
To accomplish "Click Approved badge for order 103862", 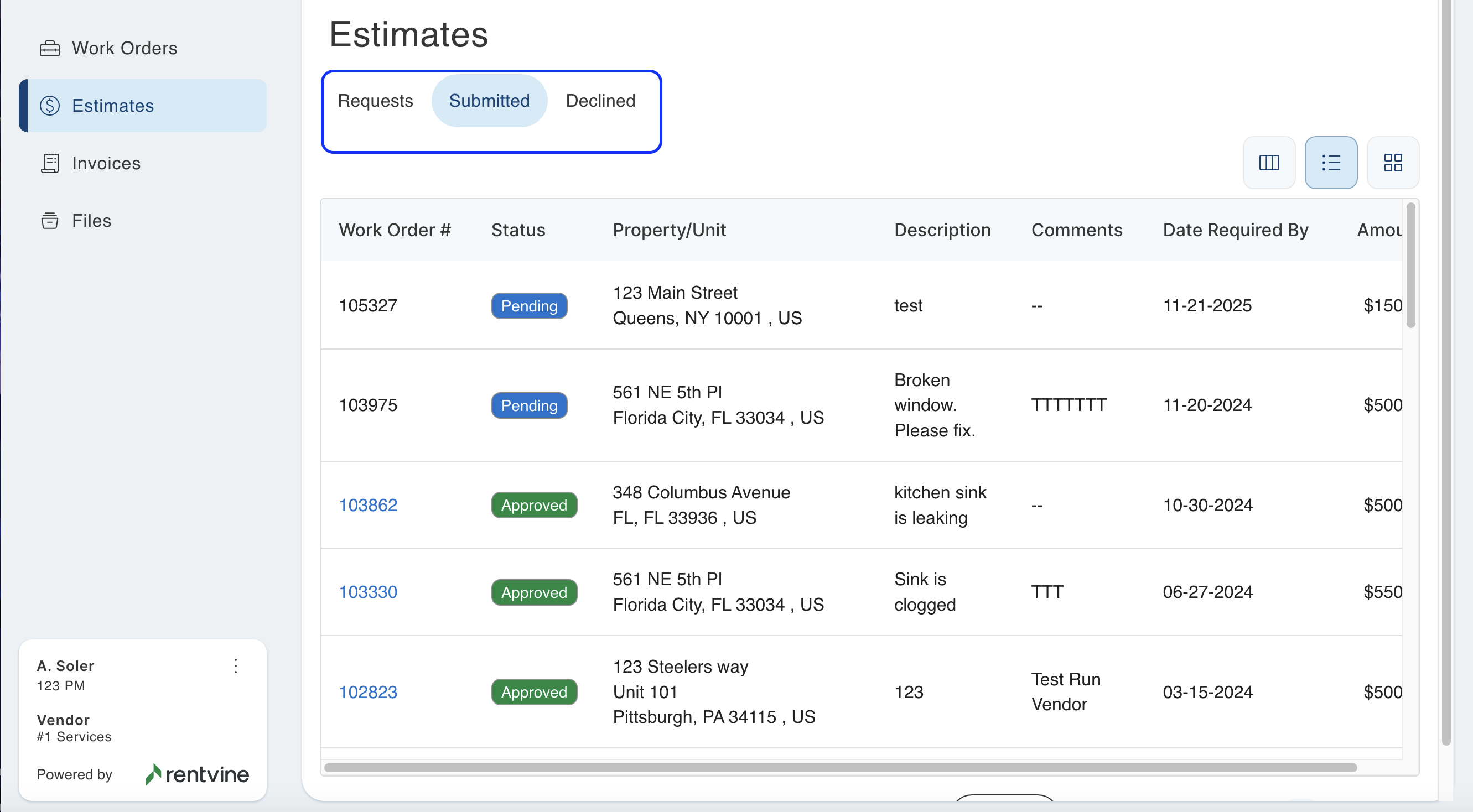I will coord(533,505).
